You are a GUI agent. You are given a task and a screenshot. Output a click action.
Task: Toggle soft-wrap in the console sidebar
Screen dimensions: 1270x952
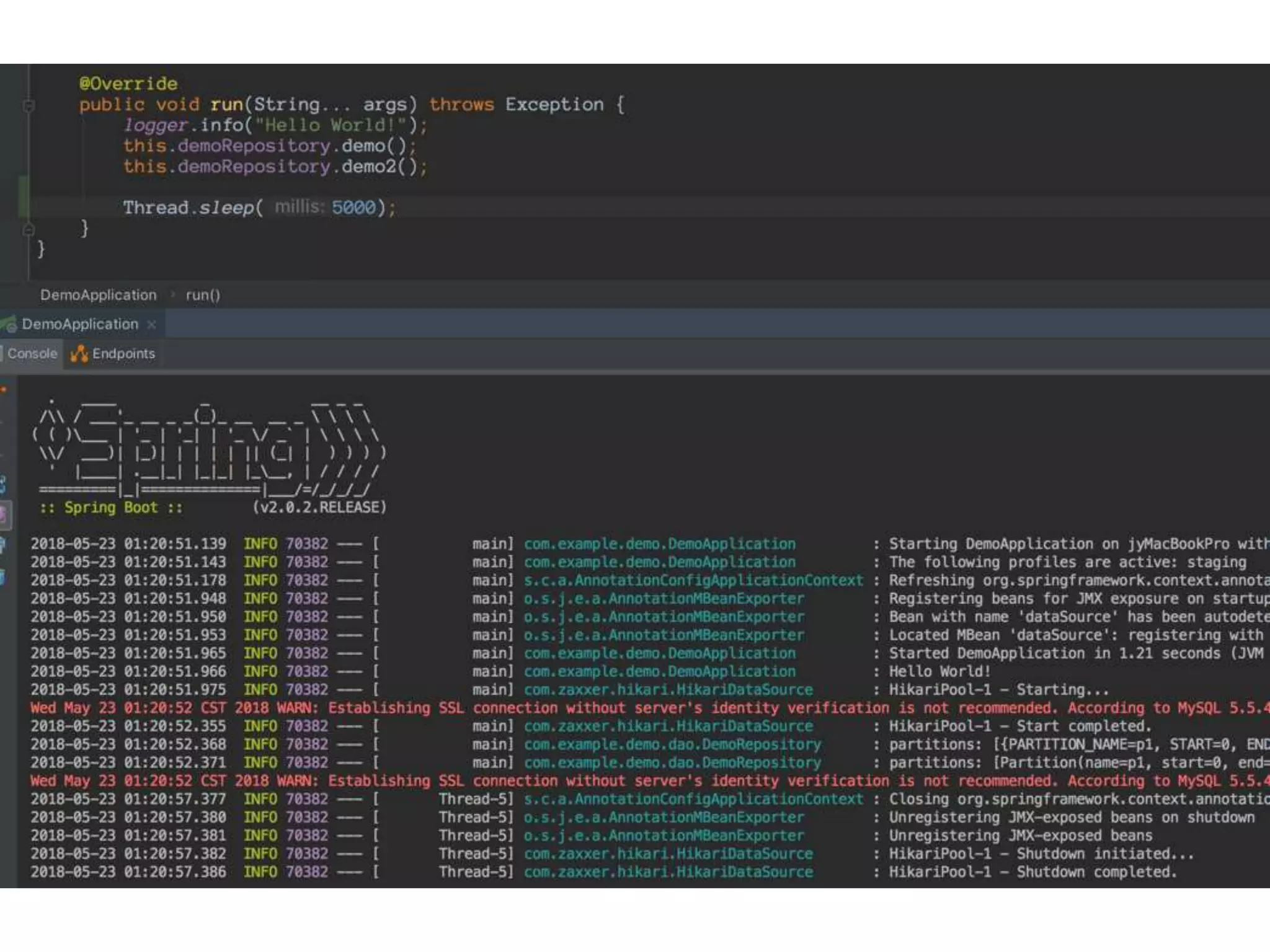click(x=4, y=484)
